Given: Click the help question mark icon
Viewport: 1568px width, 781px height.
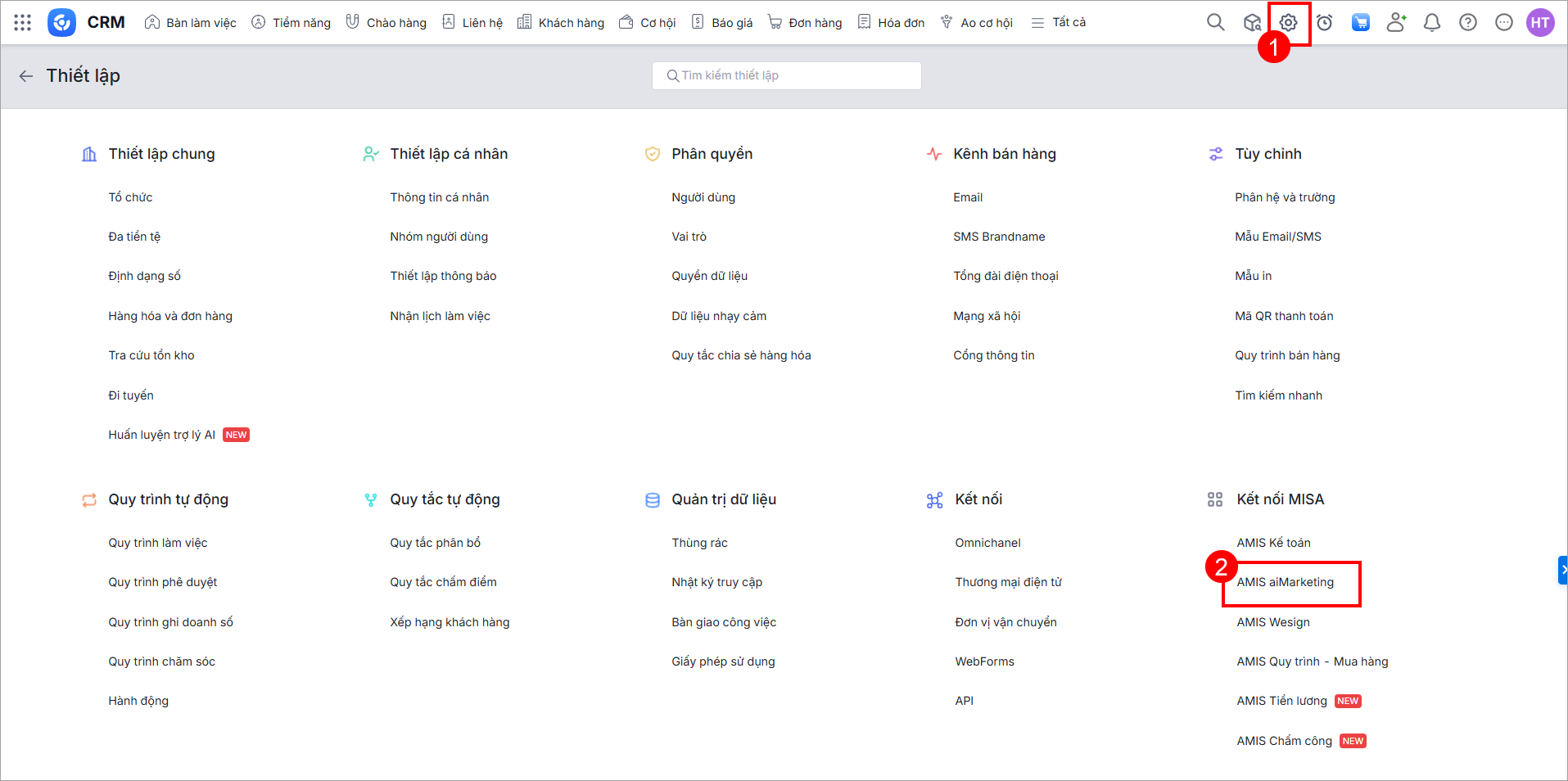Looking at the screenshot, I should 1468,23.
